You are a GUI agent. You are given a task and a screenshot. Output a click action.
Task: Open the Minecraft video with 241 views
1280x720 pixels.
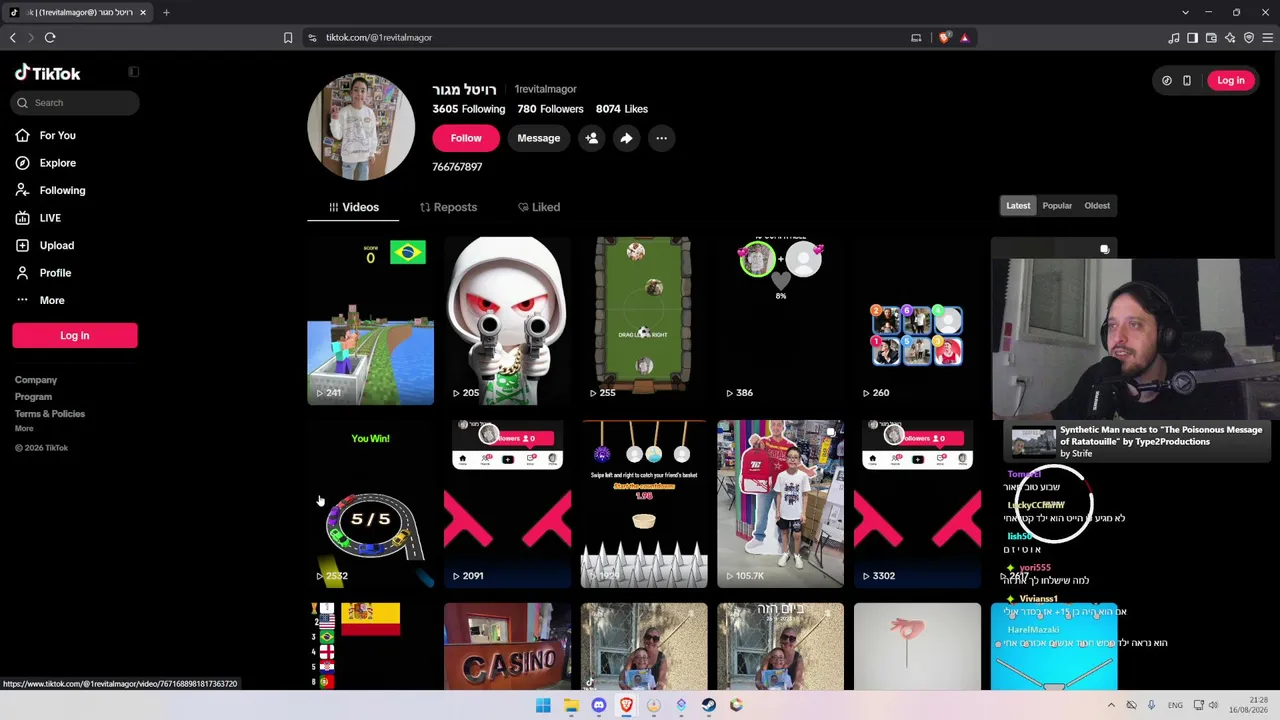coord(371,321)
